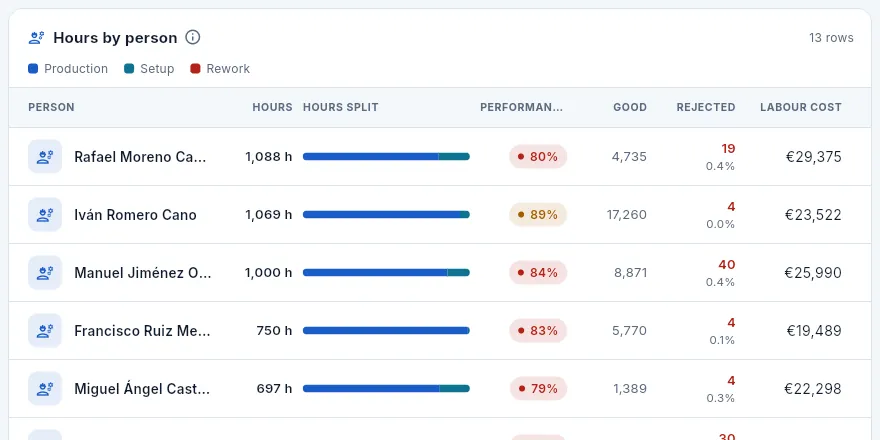
Task: Click the 89% performance badge
Action: (538, 214)
